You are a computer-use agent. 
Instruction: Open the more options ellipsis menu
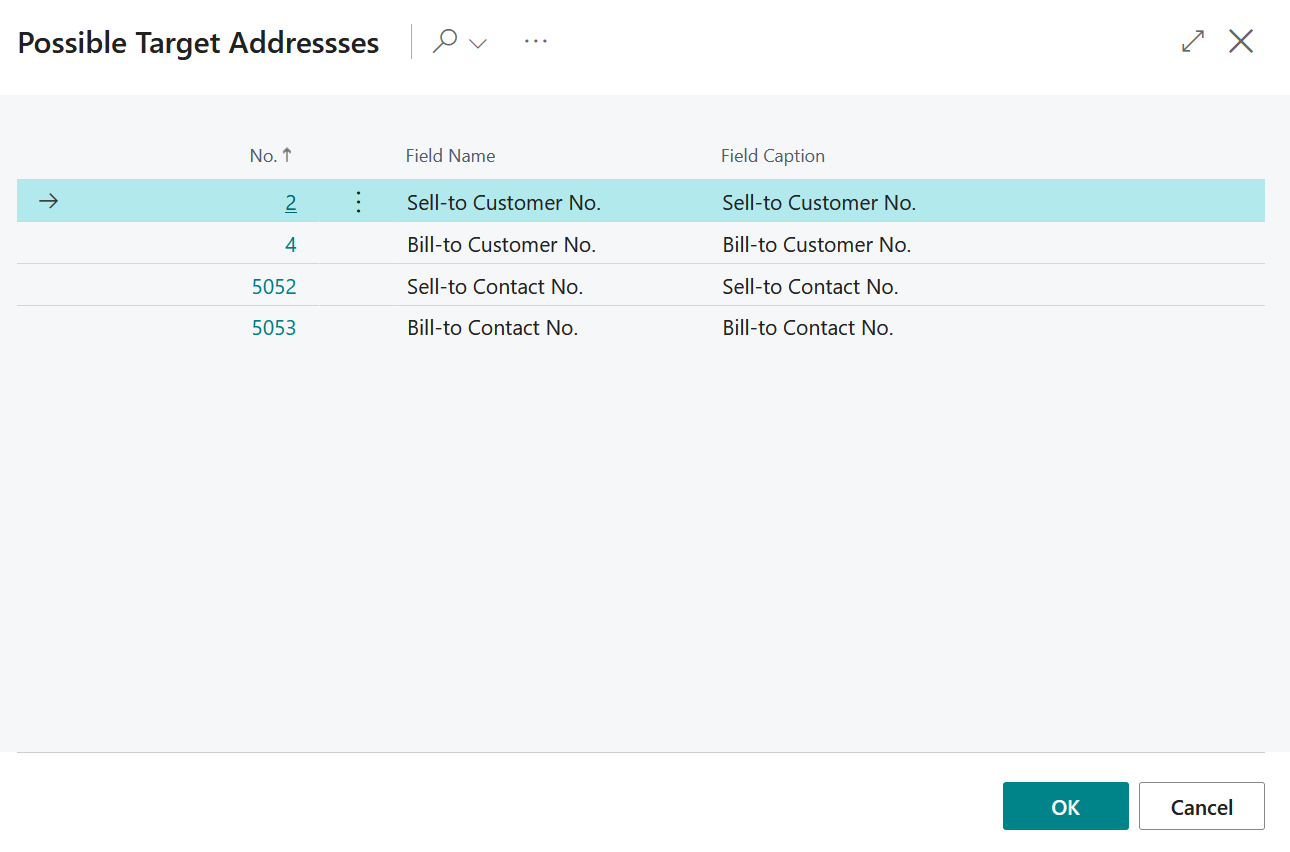pyautogui.click(x=536, y=42)
